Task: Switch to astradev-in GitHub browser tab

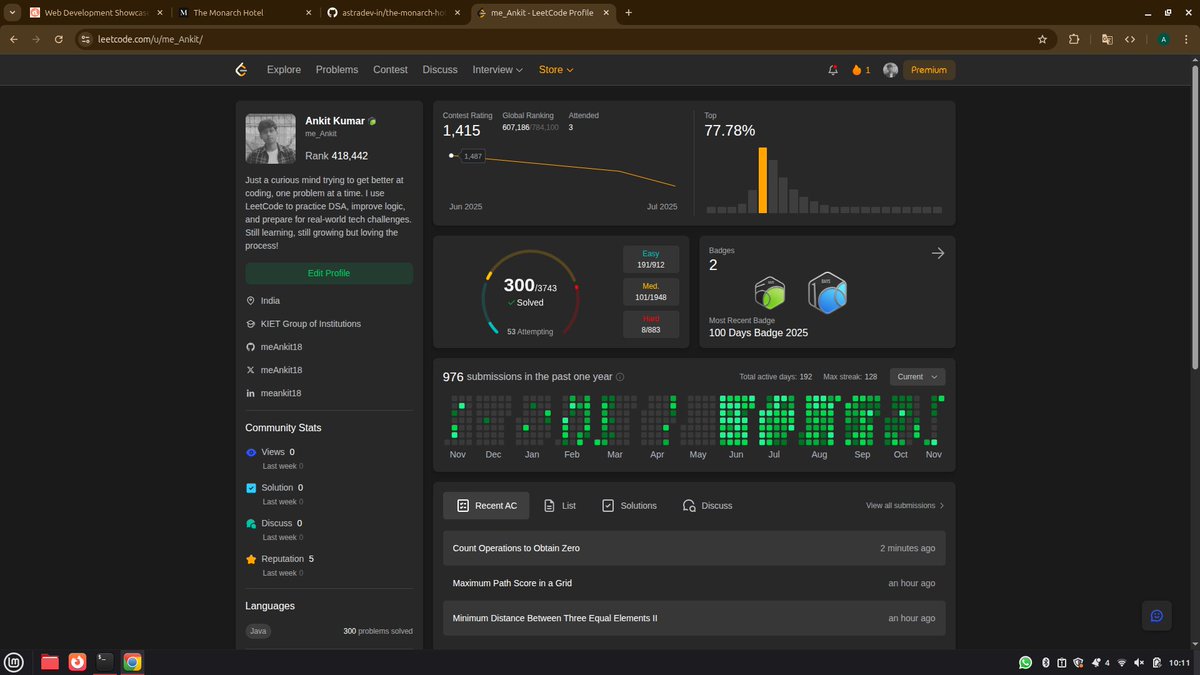Action: click(392, 13)
